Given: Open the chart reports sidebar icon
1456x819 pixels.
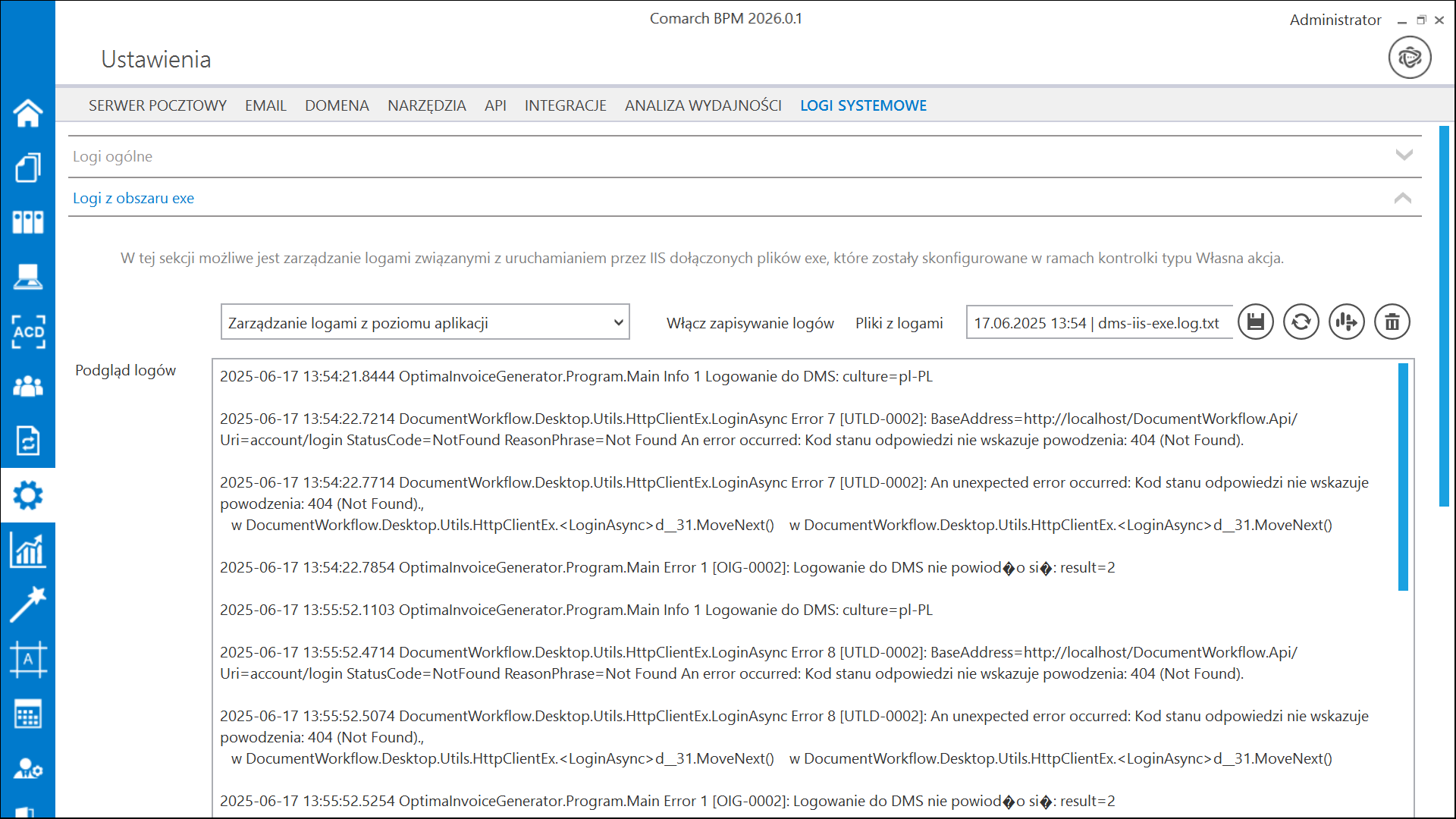Looking at the screenshot, I should coord(28,550).
